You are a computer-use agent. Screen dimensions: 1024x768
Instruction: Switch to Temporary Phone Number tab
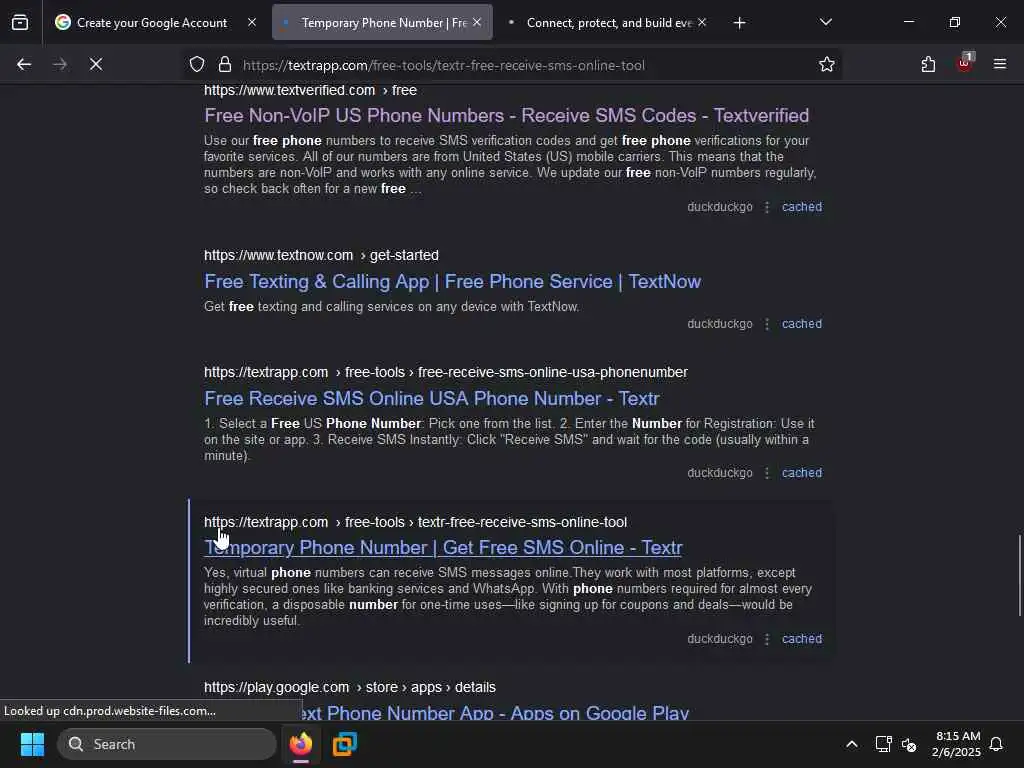pyautogui.click(x=382, y=23)
